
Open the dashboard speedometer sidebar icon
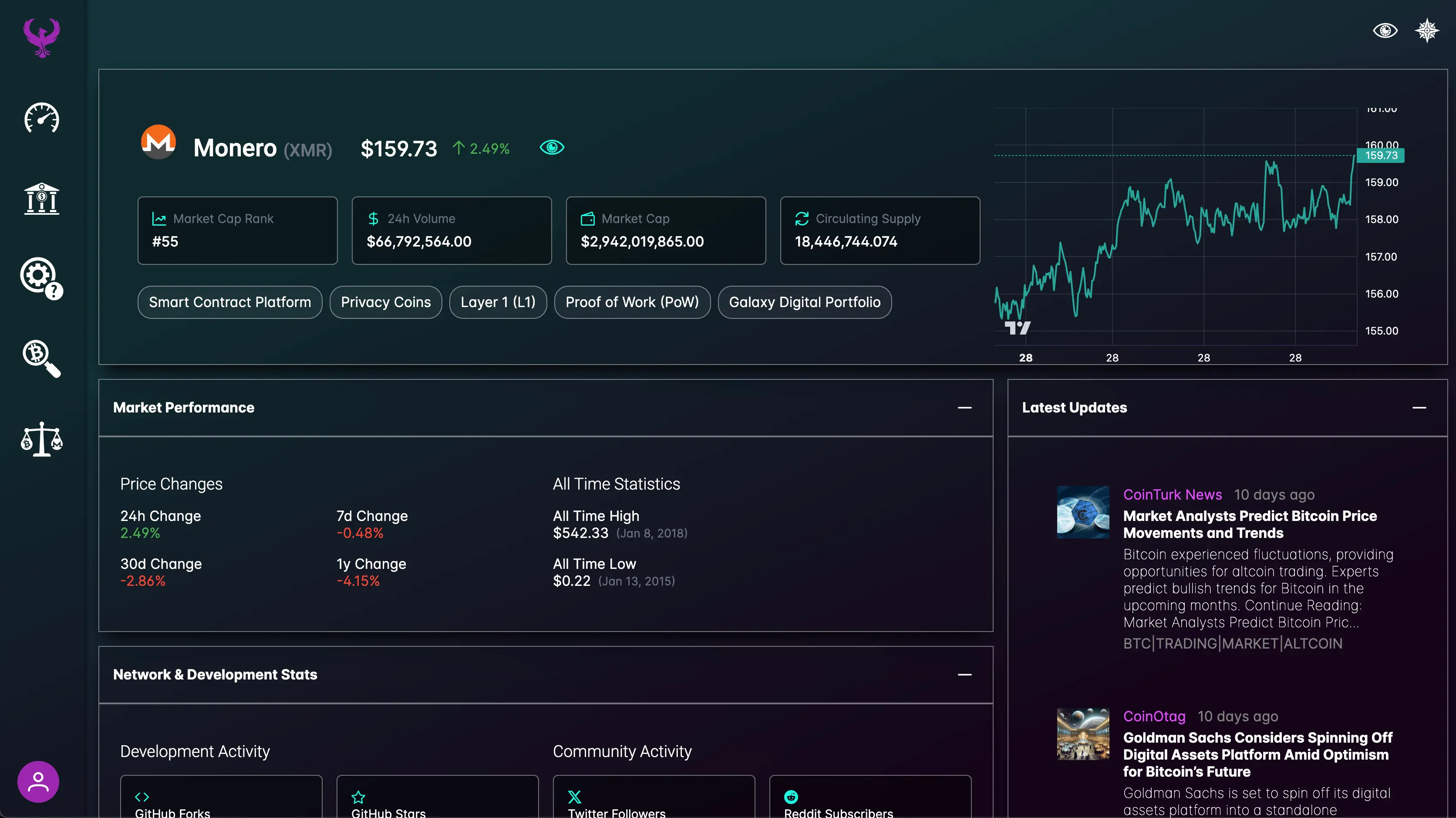(x=42, y=118)
